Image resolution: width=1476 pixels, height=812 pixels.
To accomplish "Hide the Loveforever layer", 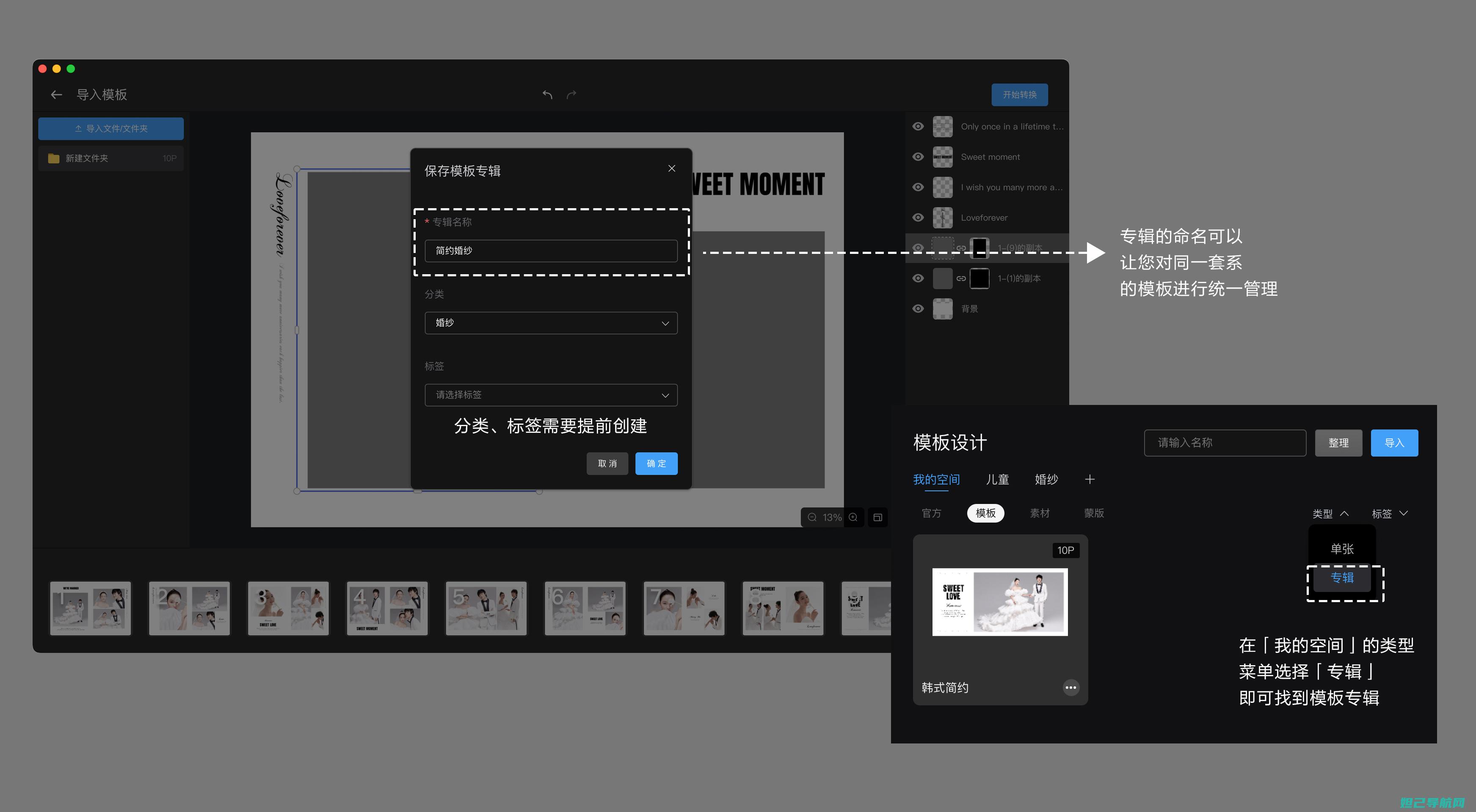I will coord(918,217).
